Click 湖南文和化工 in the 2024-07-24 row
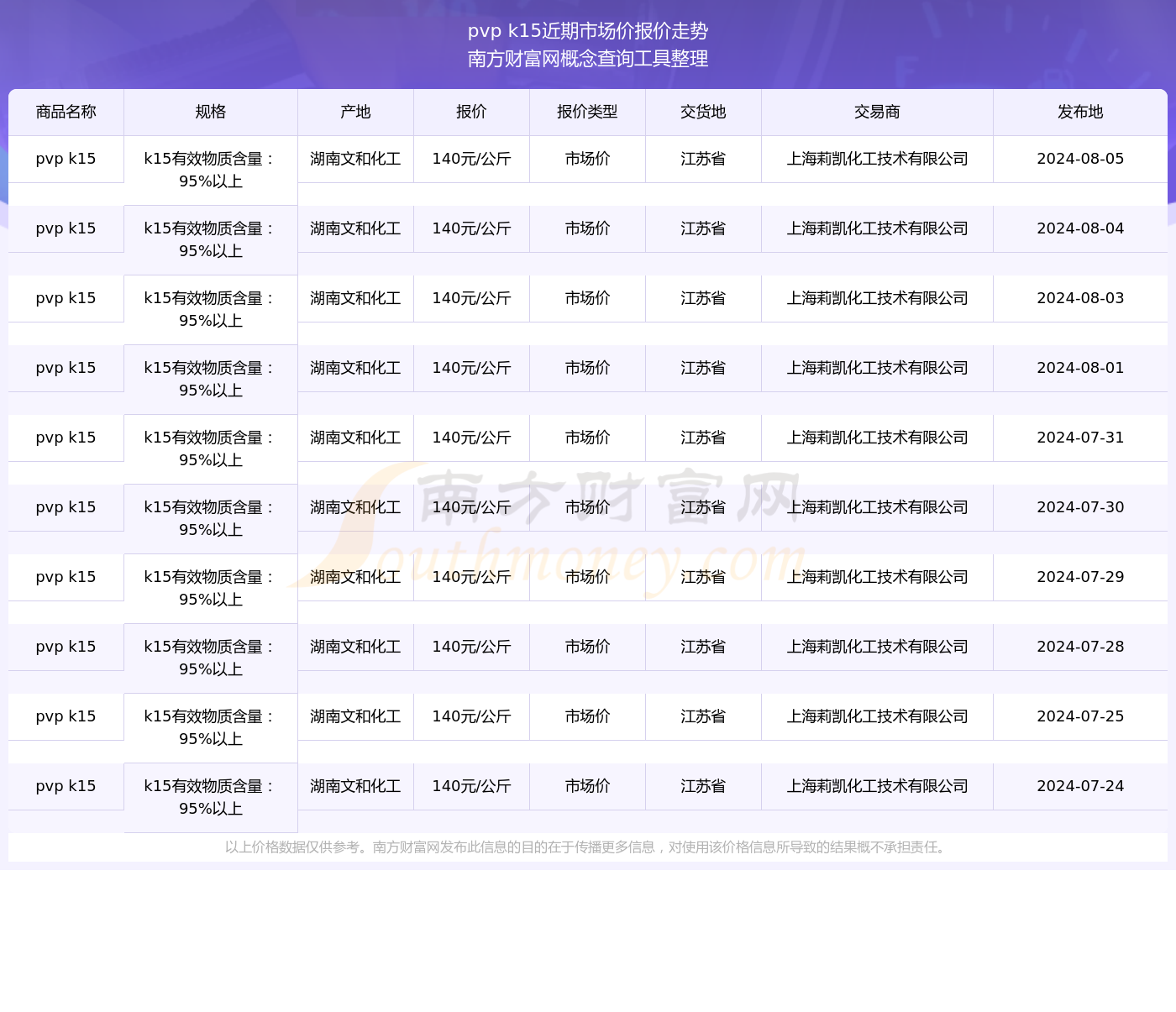 coord(355,786)
